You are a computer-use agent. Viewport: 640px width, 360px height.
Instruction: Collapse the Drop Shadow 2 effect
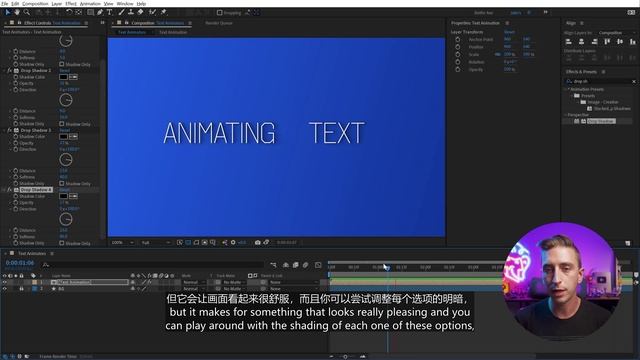(4, 71)
